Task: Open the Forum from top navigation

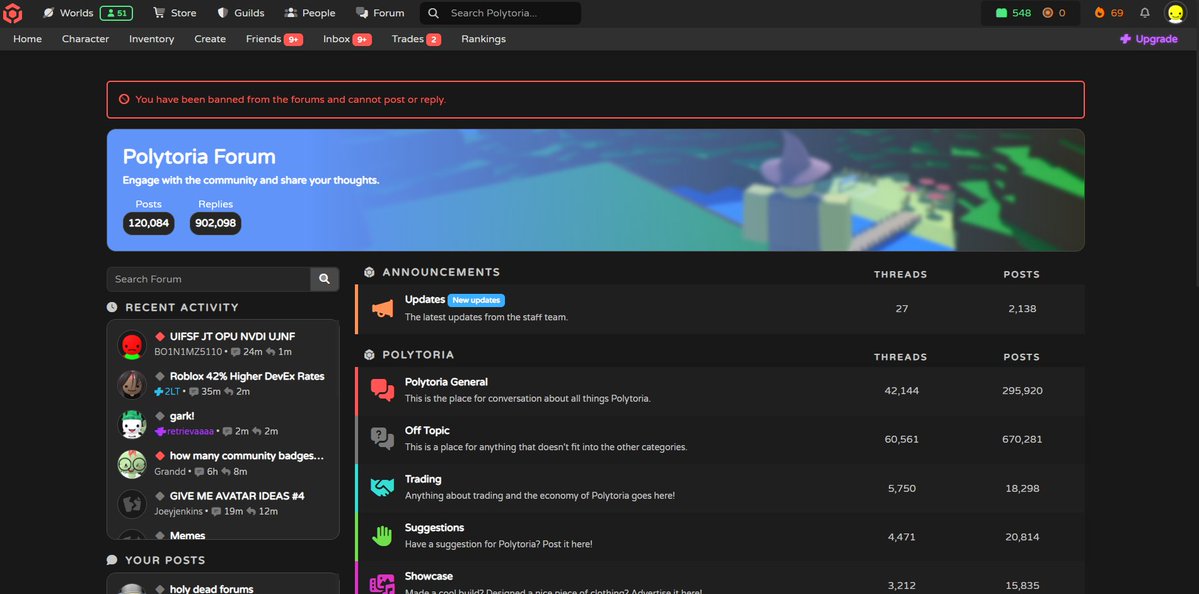Action: click(380, 13)
